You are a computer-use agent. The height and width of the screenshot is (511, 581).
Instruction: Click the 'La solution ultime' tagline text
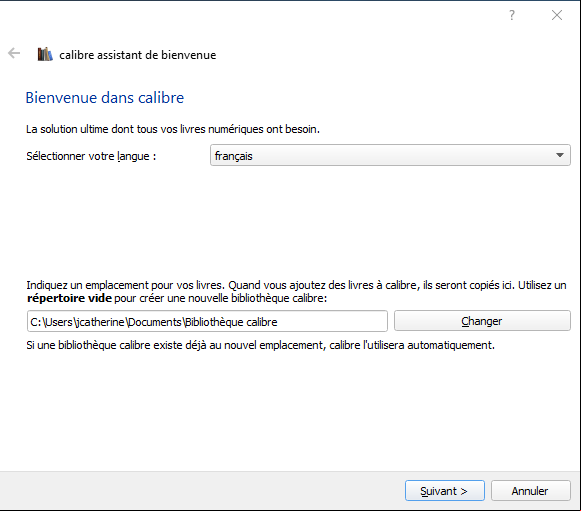pos(173,129)
